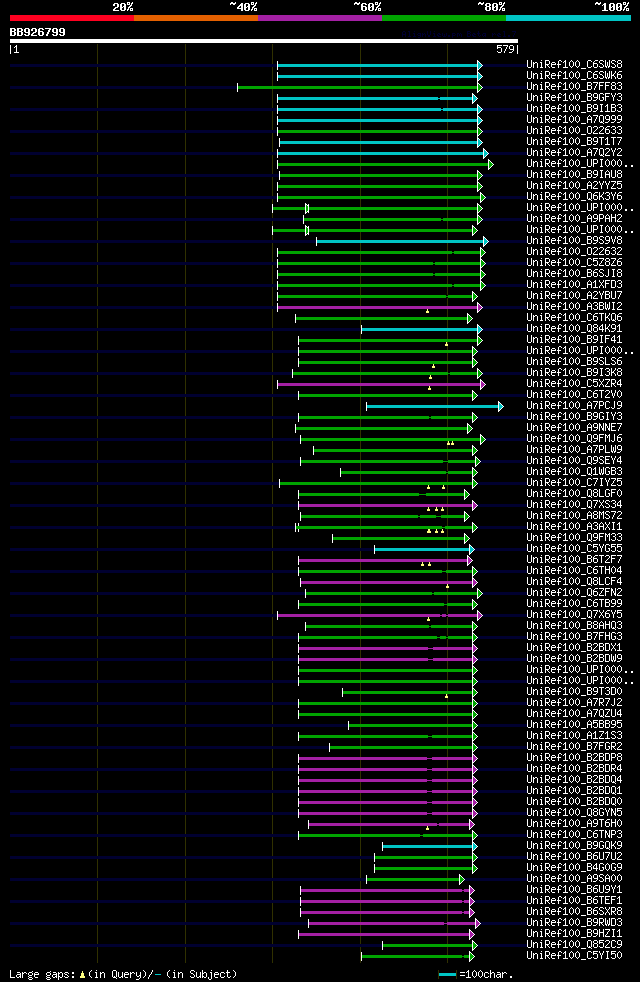Viewport: 640px width, 982px height.
Task: Select the UniRef100_C5Z8Z6 label
Action: [x=574, y=263]
